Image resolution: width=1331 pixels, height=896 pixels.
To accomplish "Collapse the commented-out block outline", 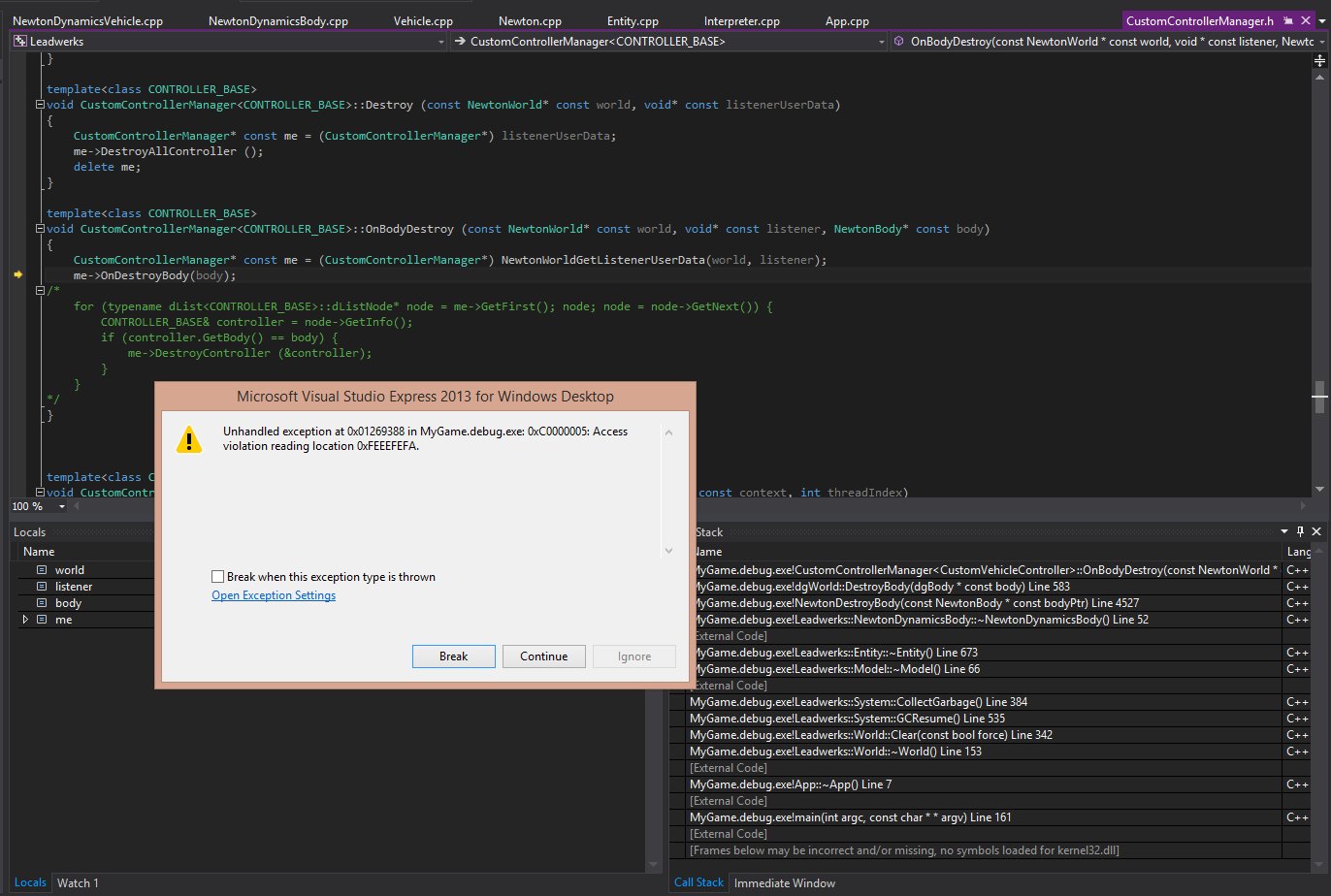I will (x=39, y=291).
